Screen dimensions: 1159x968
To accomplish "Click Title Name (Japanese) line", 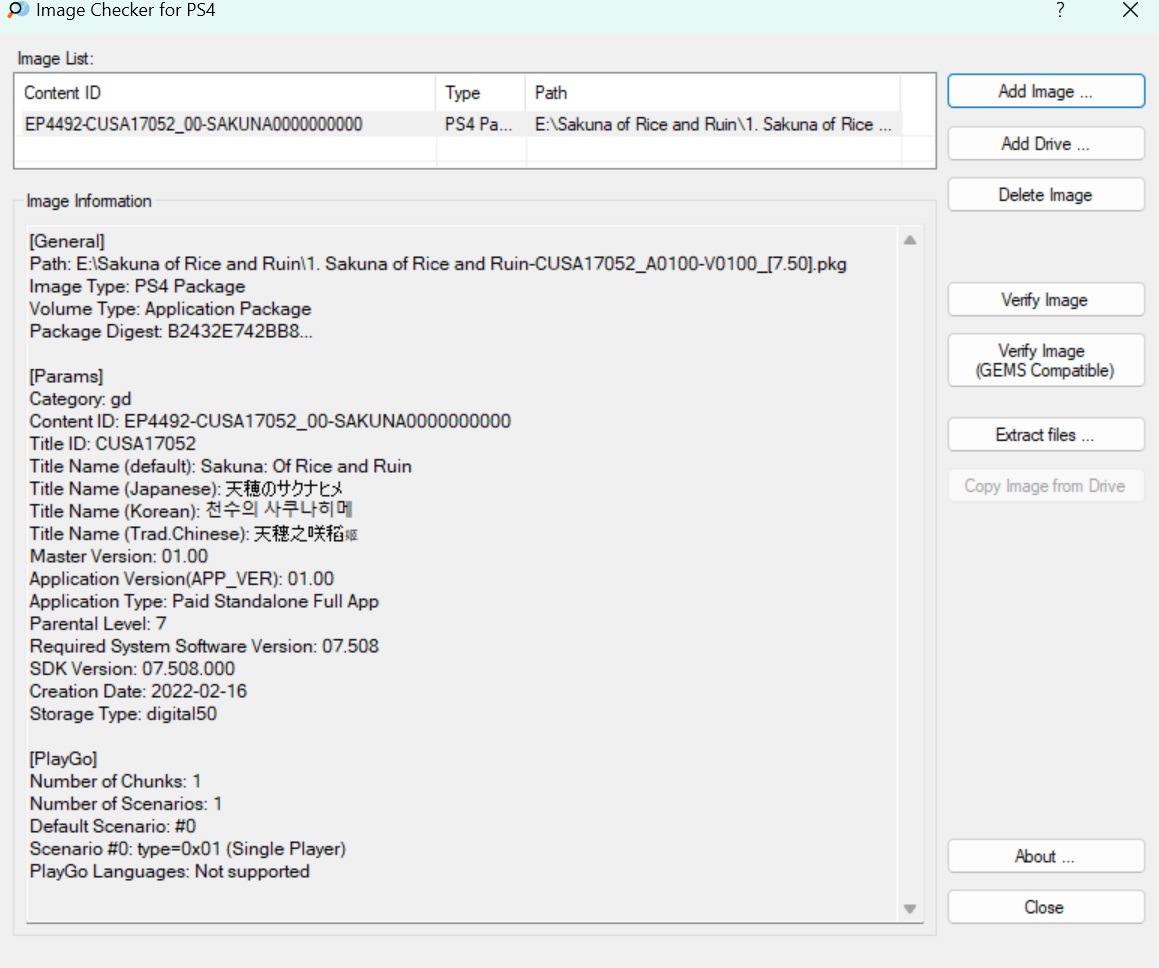I will [186, 489].
